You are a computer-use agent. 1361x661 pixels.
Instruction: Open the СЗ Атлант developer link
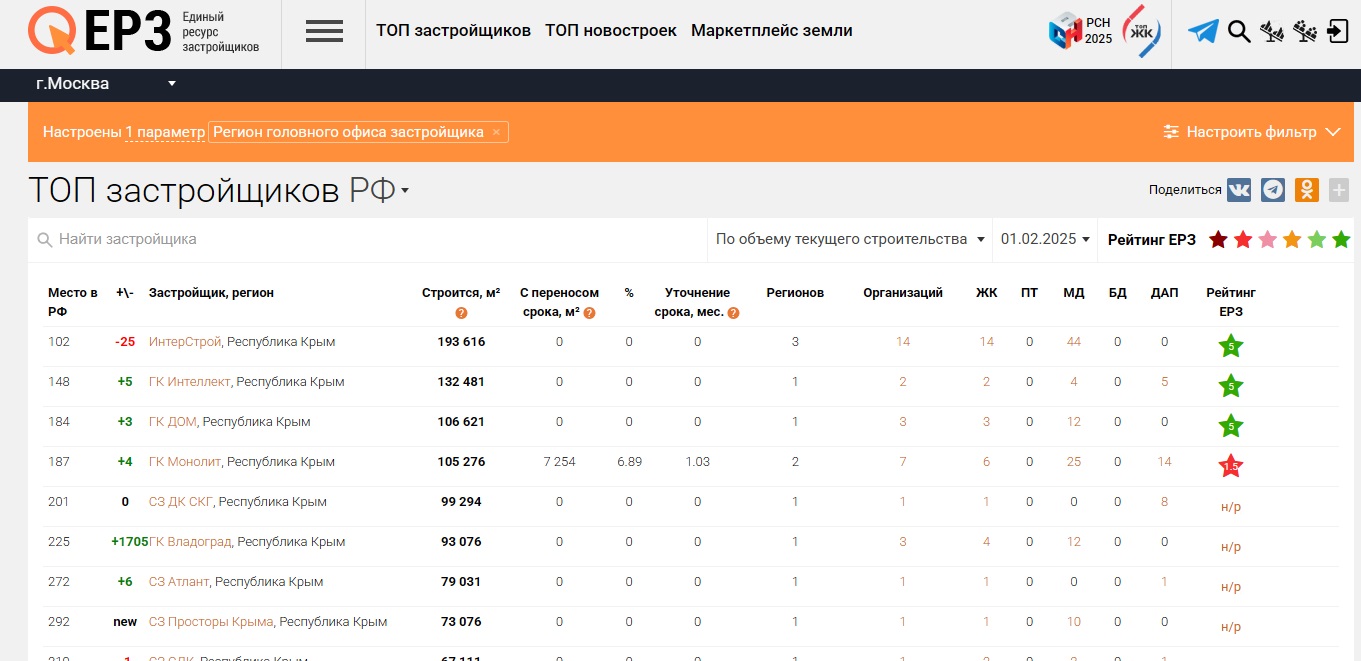pos(179,582)
